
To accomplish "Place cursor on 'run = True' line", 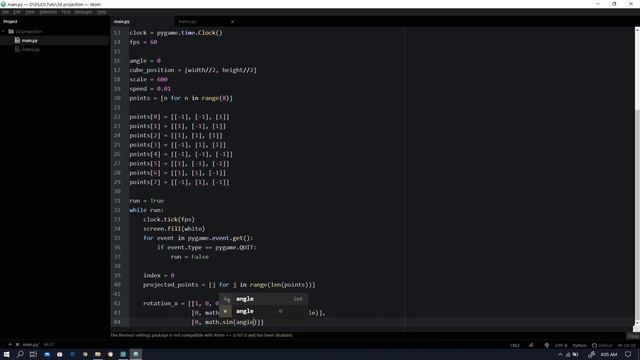I will click(147, 200).
